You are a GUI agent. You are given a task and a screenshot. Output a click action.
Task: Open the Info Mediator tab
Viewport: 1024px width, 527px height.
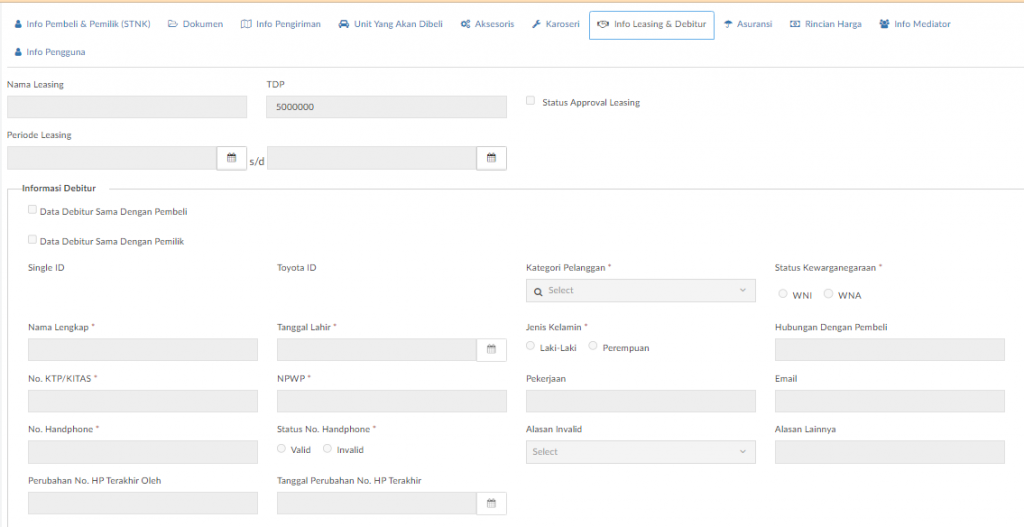coord(914,24)
